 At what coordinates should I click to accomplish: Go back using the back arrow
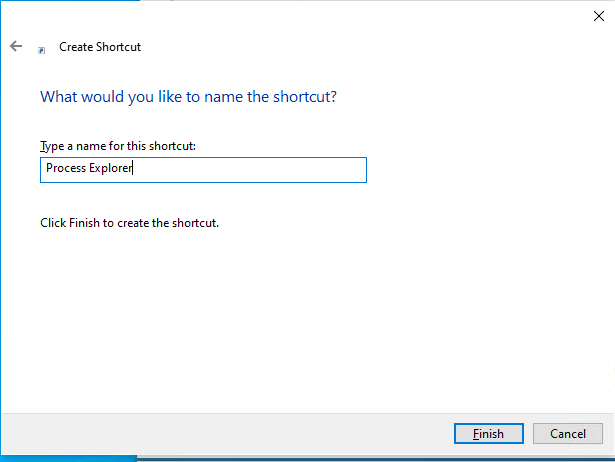[16, 46]
